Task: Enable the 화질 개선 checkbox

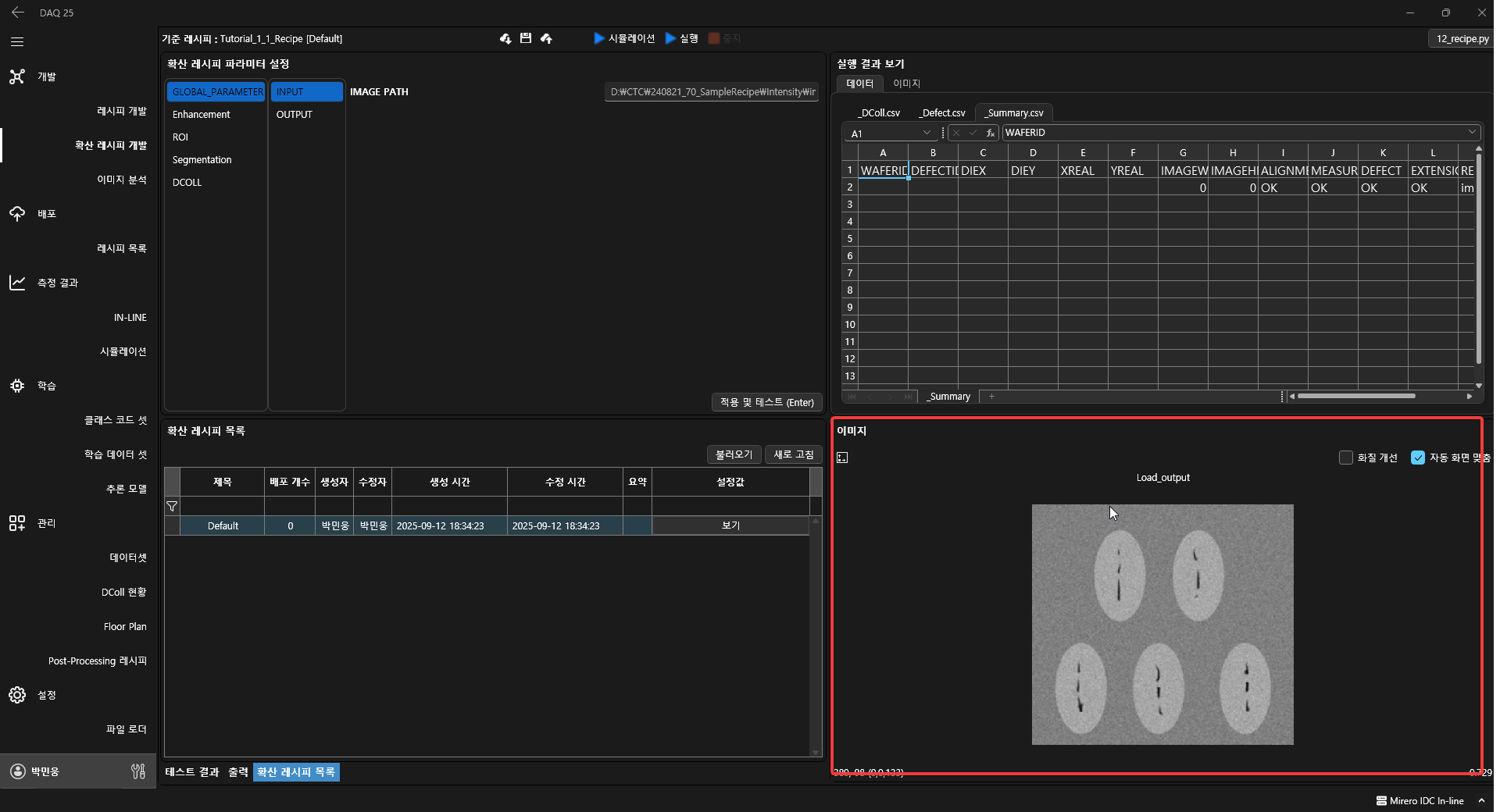Action: (1345, 458)
